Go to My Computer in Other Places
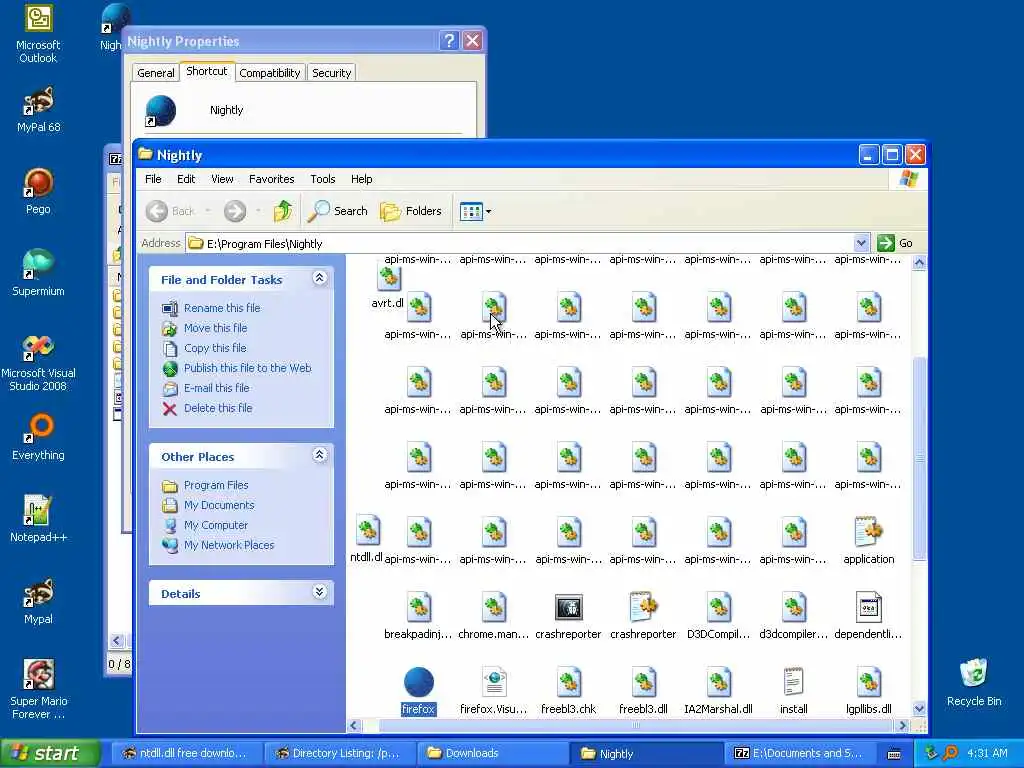 click(x=216, y=525)
